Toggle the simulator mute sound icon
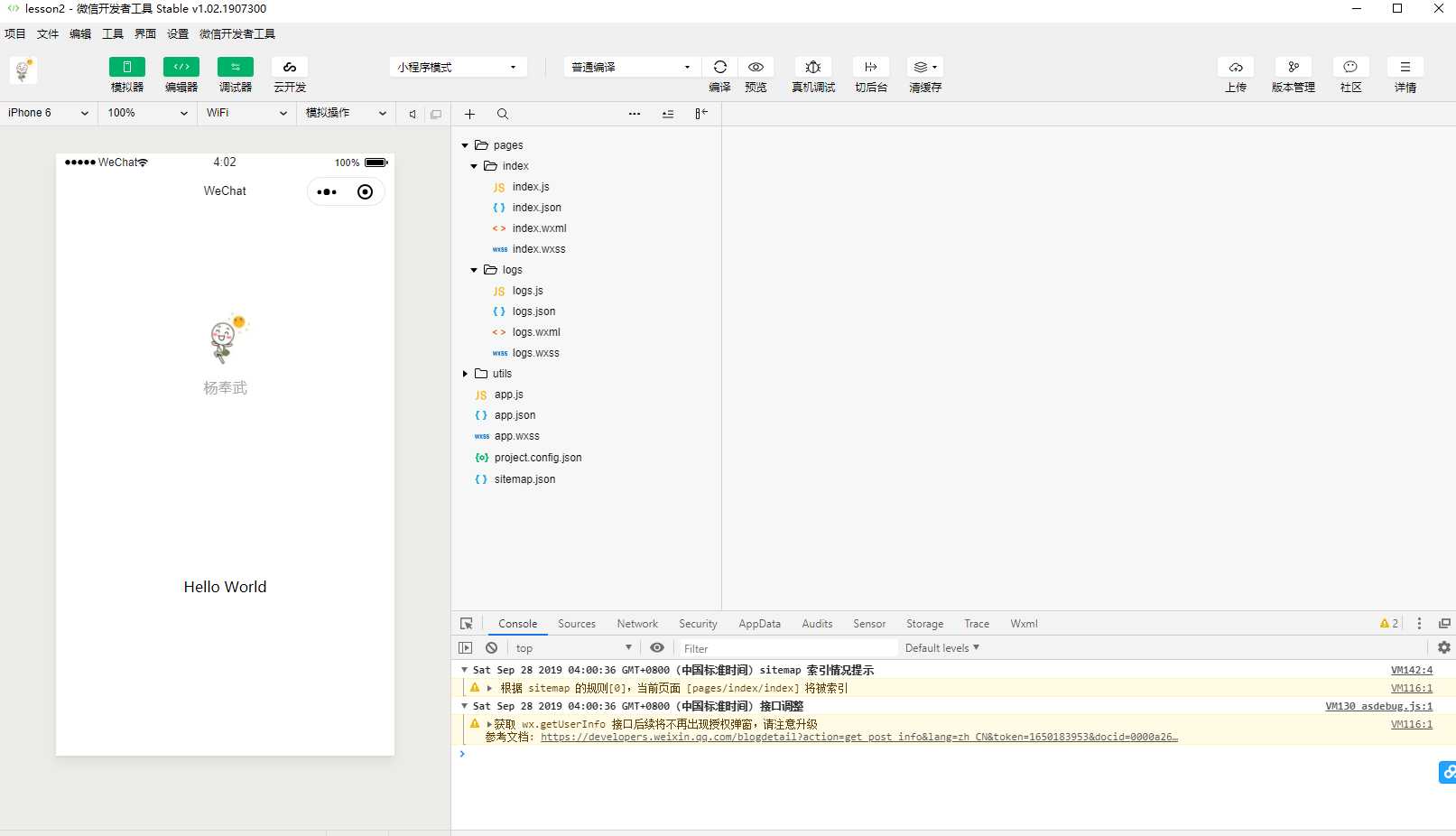This screenshot has height=836, width=1456. pos(413,114)
